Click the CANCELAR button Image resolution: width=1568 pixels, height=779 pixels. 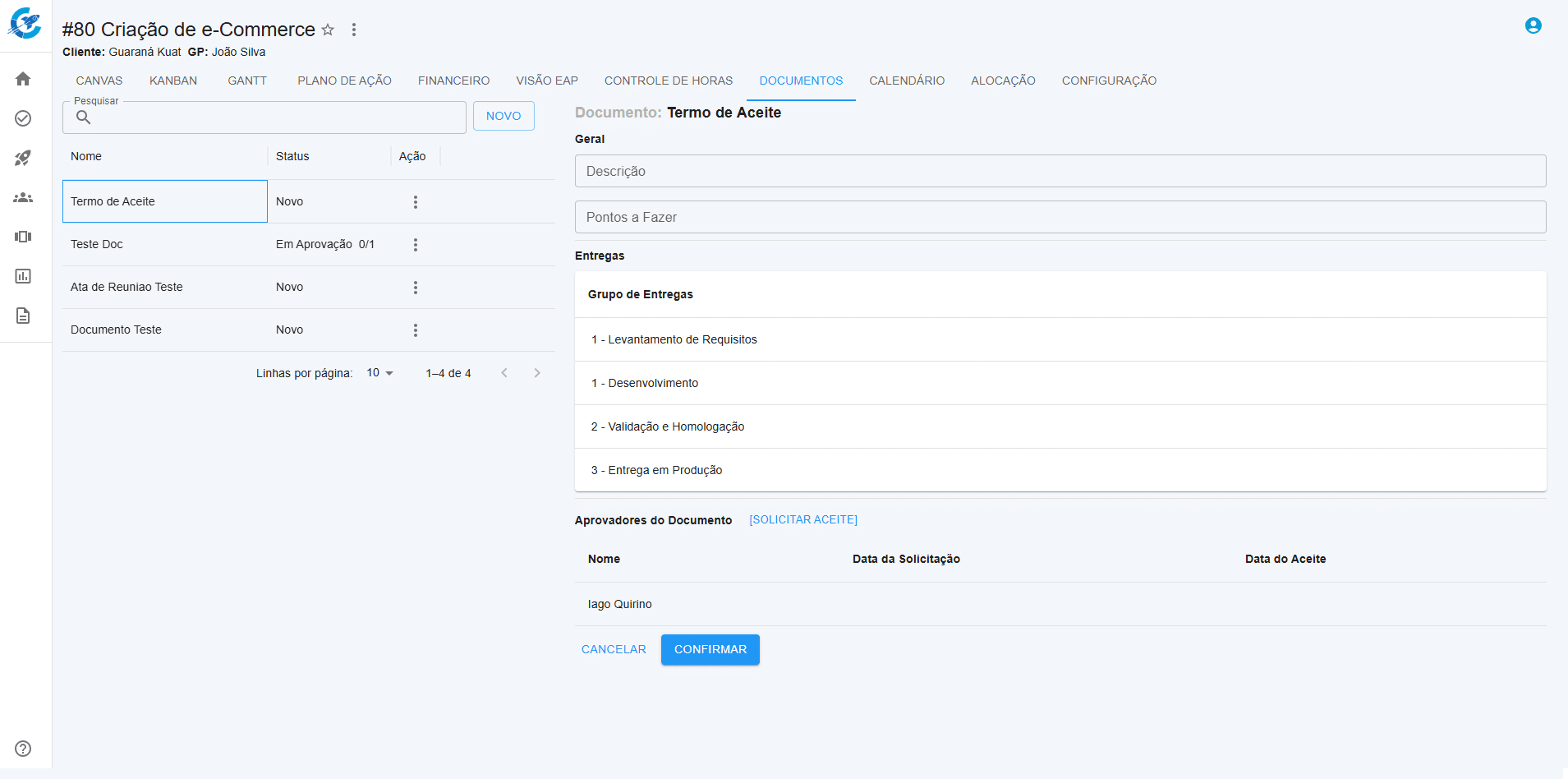coord(614,649)
